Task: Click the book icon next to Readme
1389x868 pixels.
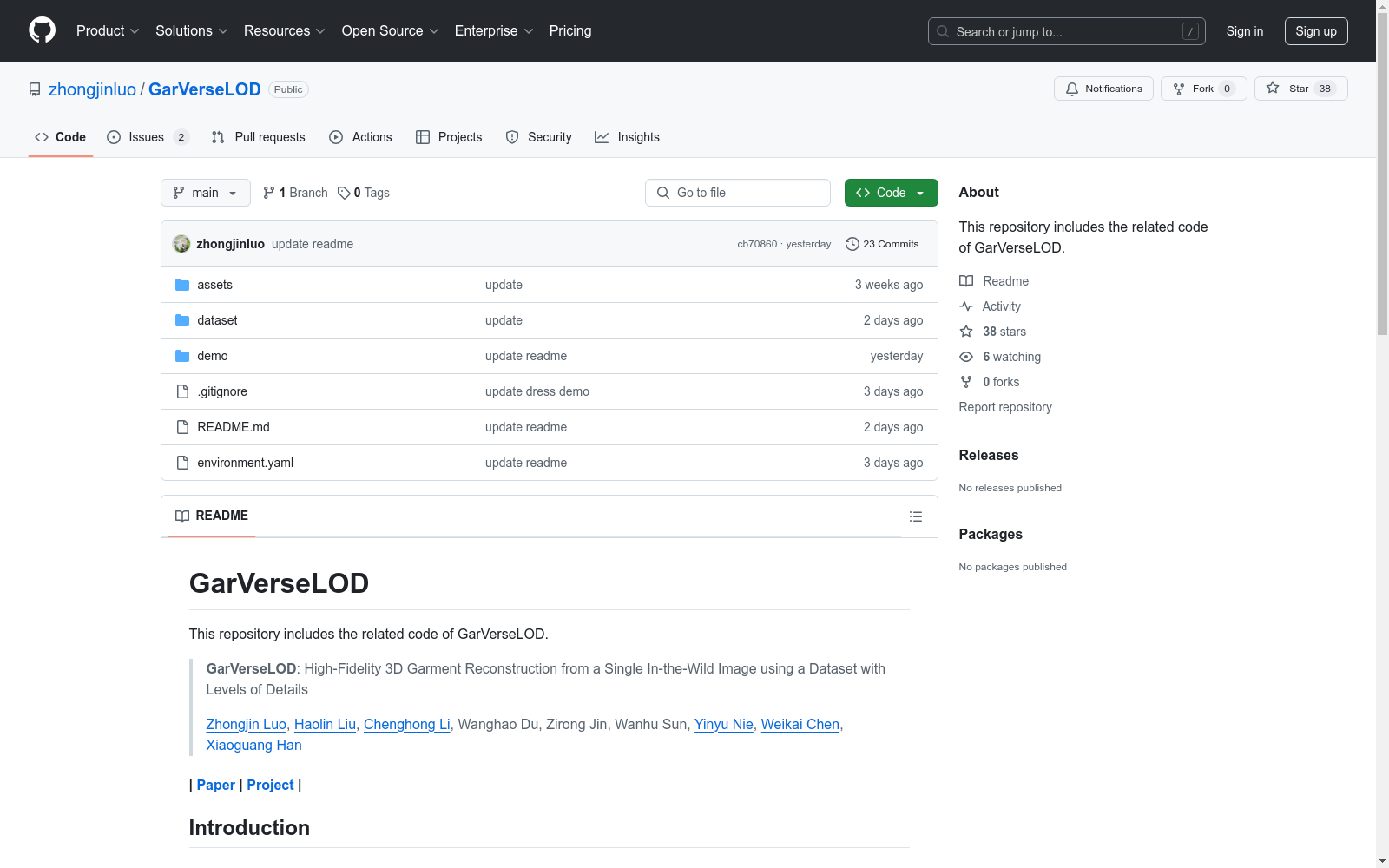Action: click(x=966, y=281)
